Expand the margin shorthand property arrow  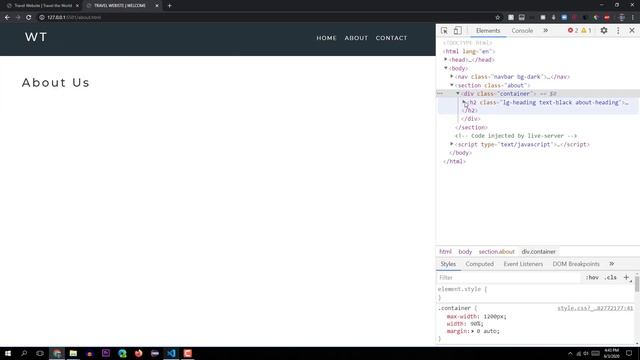[x=473, y=331]
